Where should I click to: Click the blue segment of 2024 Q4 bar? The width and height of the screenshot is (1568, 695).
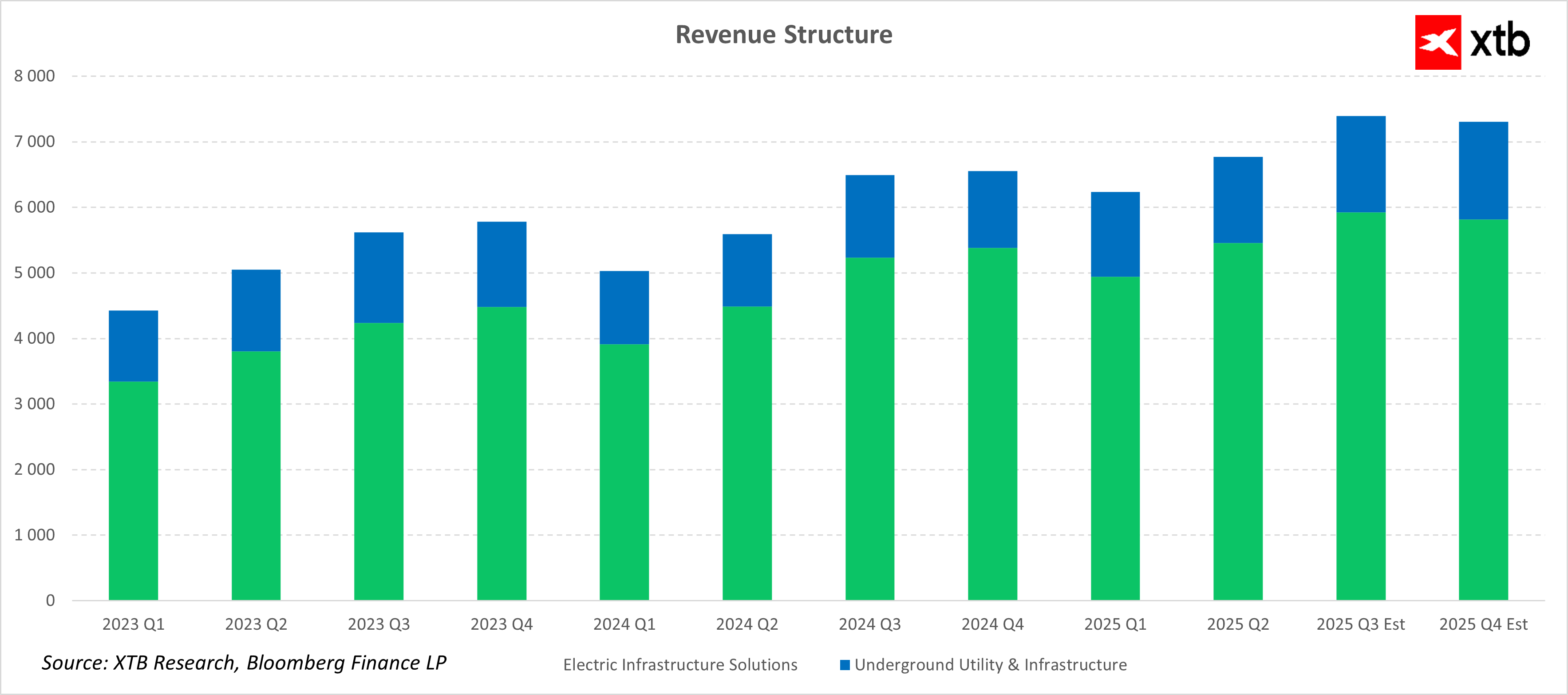click(x=992, y=209)
